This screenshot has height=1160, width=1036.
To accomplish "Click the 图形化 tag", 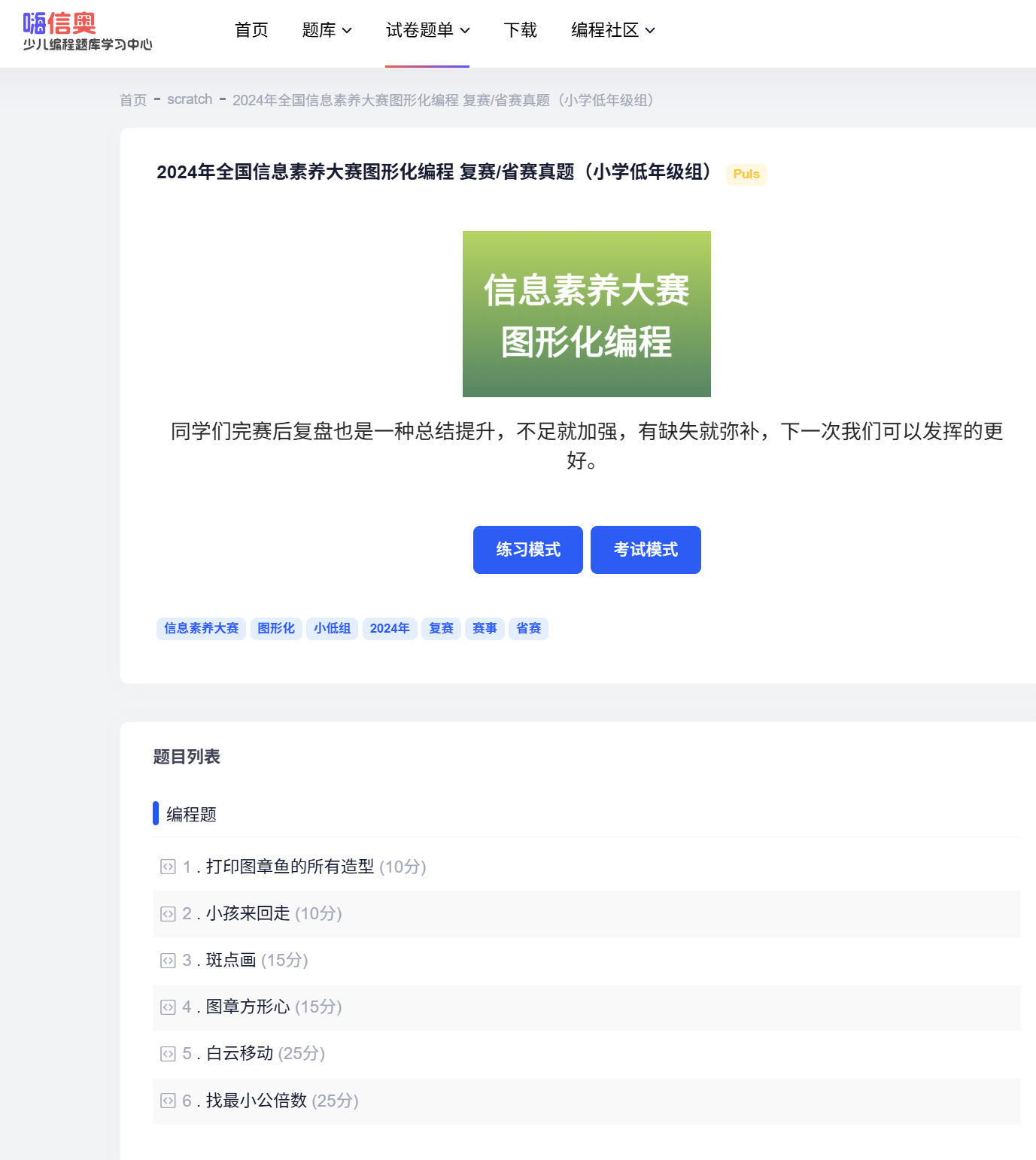I will click(276, 628).
